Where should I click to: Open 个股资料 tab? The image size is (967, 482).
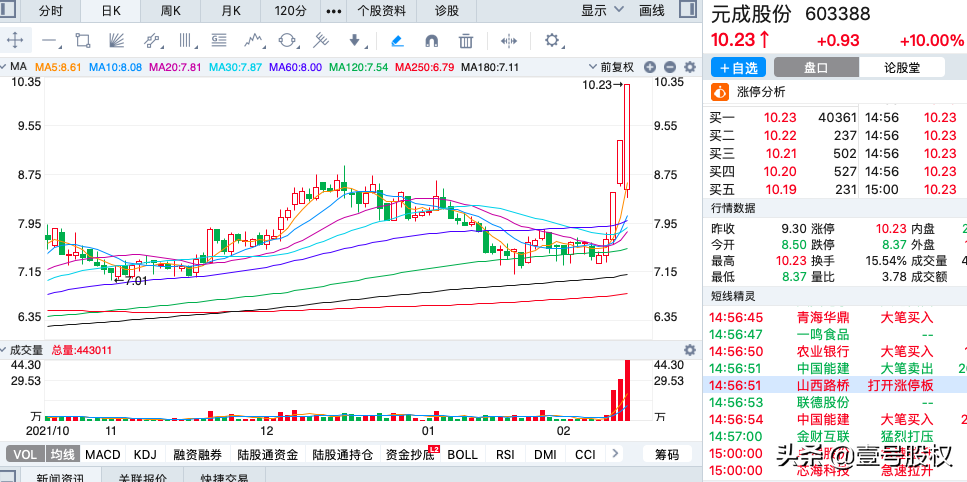point(382,10)
